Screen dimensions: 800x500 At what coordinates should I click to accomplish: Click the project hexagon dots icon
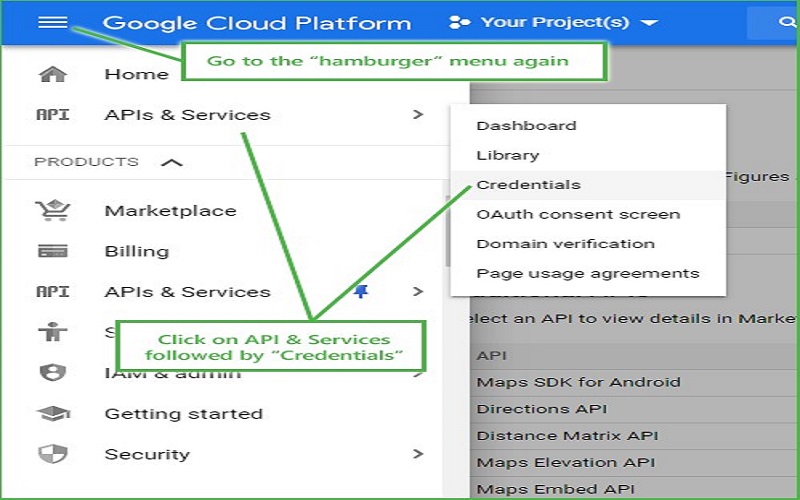coord(459,22)
